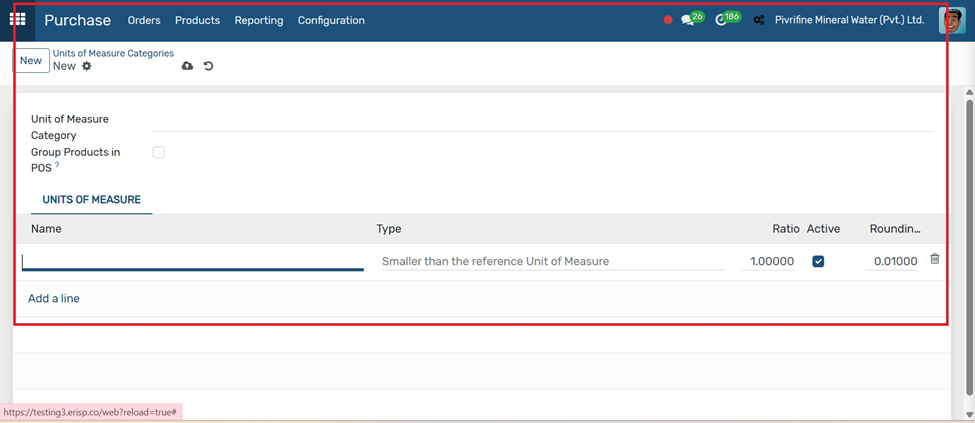
Task: Save the record with the cloud upload icon
Action: [187, 66]
